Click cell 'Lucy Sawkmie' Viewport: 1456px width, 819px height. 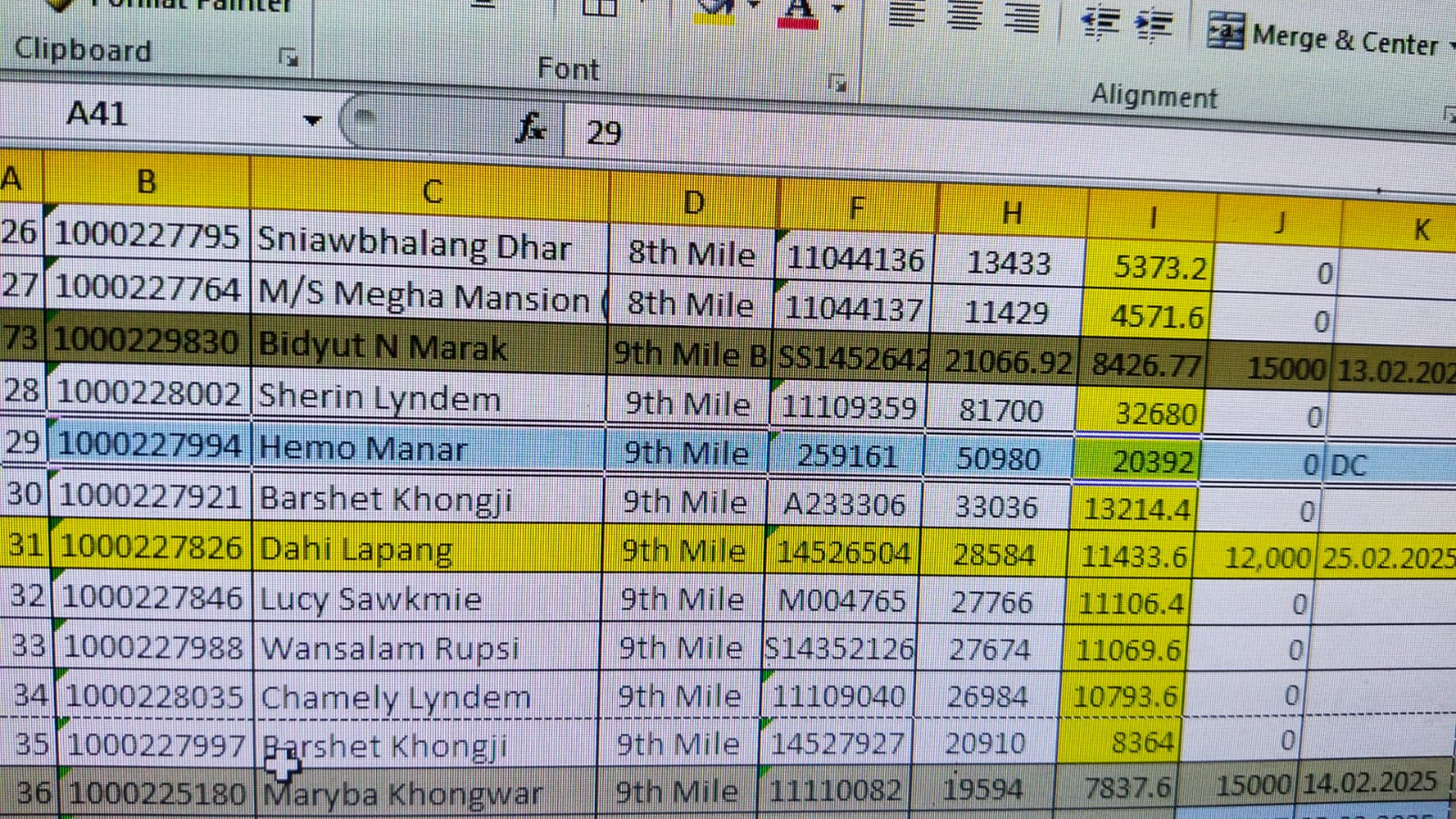coord(426,599)
